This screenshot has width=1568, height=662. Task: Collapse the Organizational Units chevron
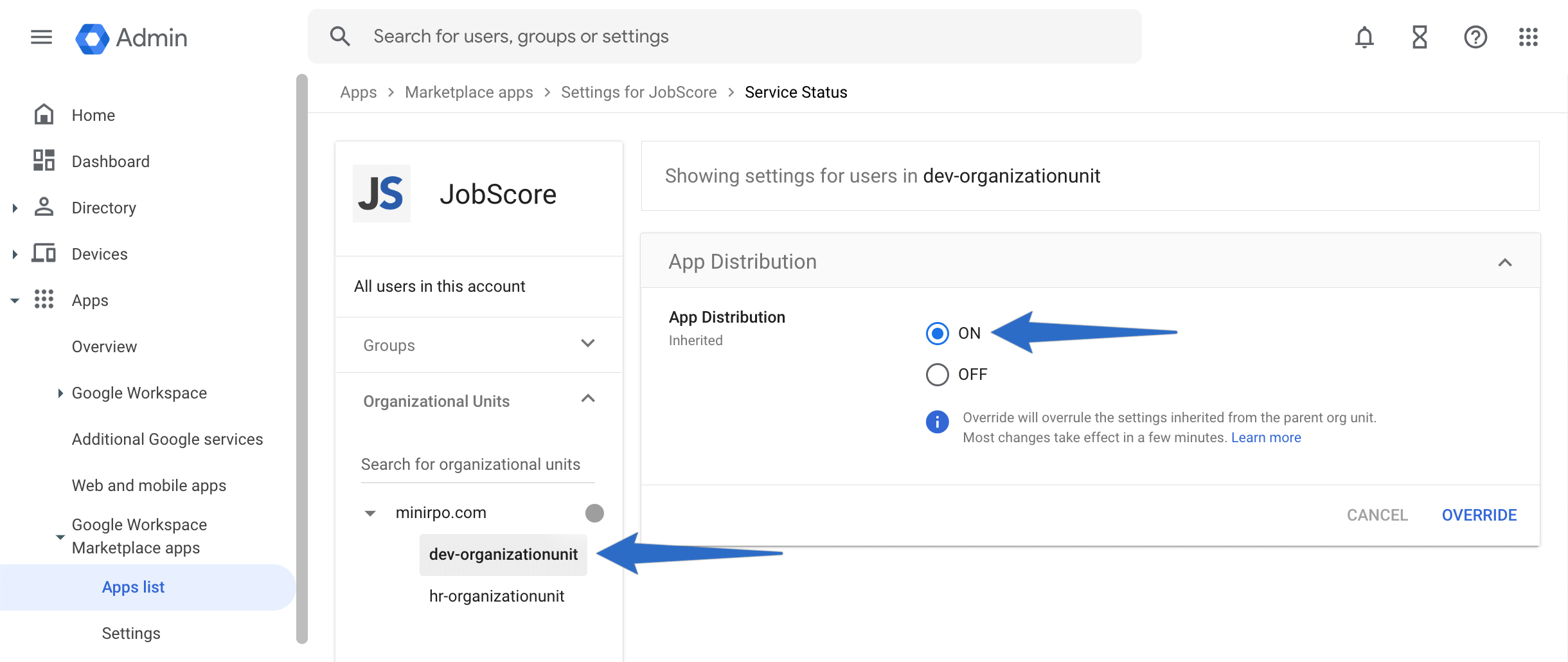click(587, 399)
